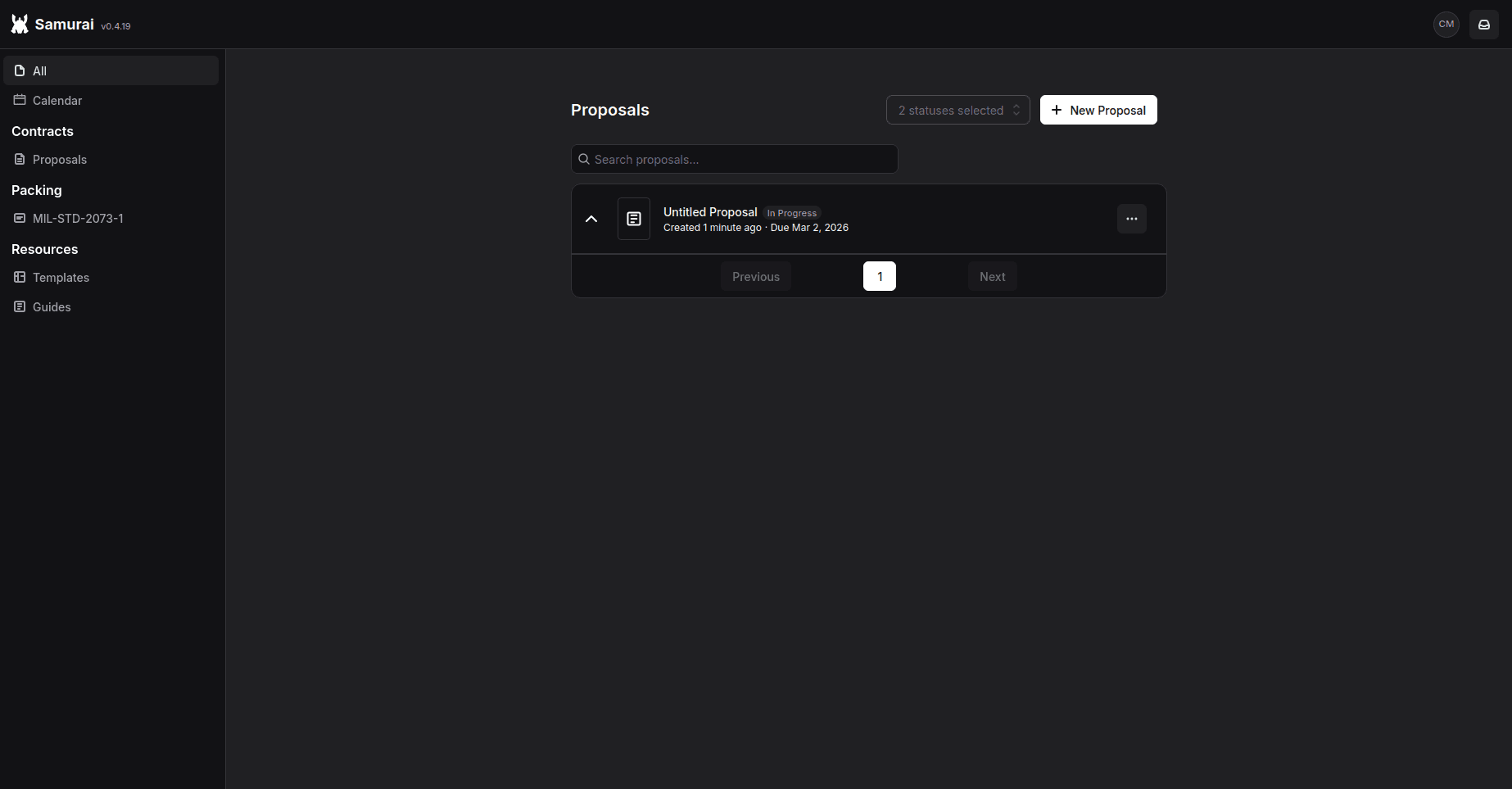1512x789 pixels.
Task: Click the Templates icon in sidebar
Action: tap(20, 277)
